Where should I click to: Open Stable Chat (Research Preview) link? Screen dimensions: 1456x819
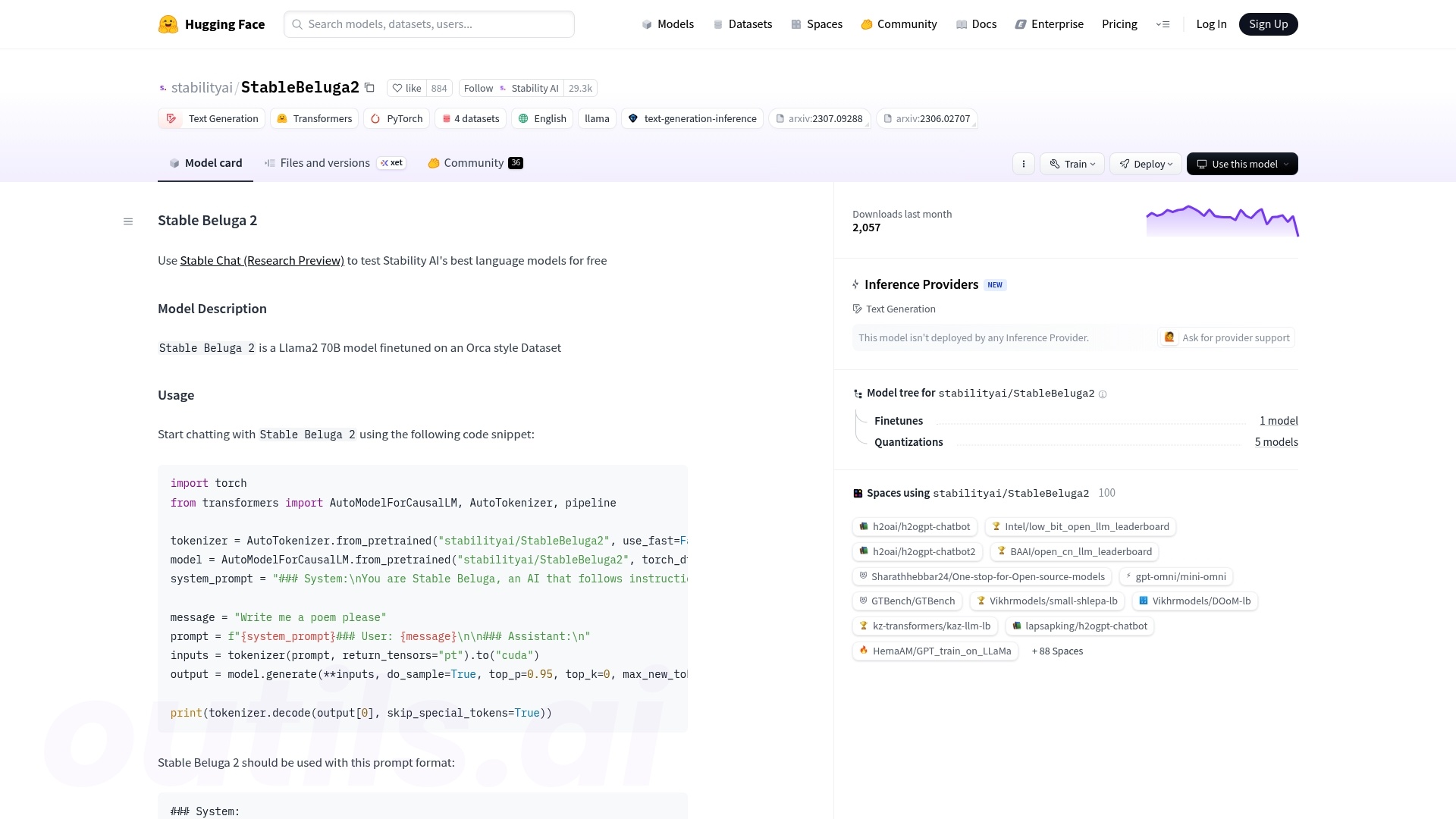pos(262,261)
